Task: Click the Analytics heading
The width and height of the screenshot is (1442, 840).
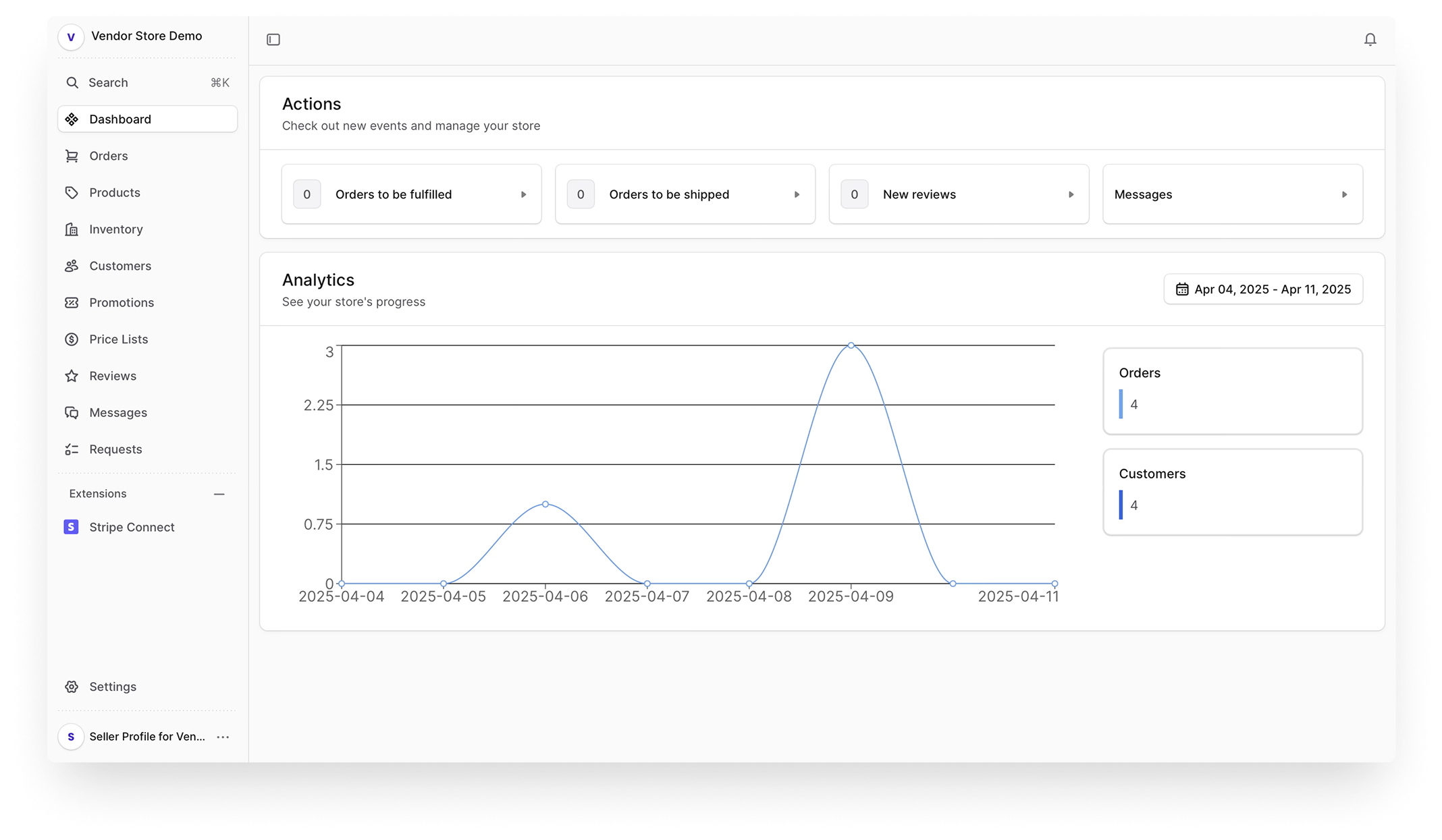Action: coord(318,280)
